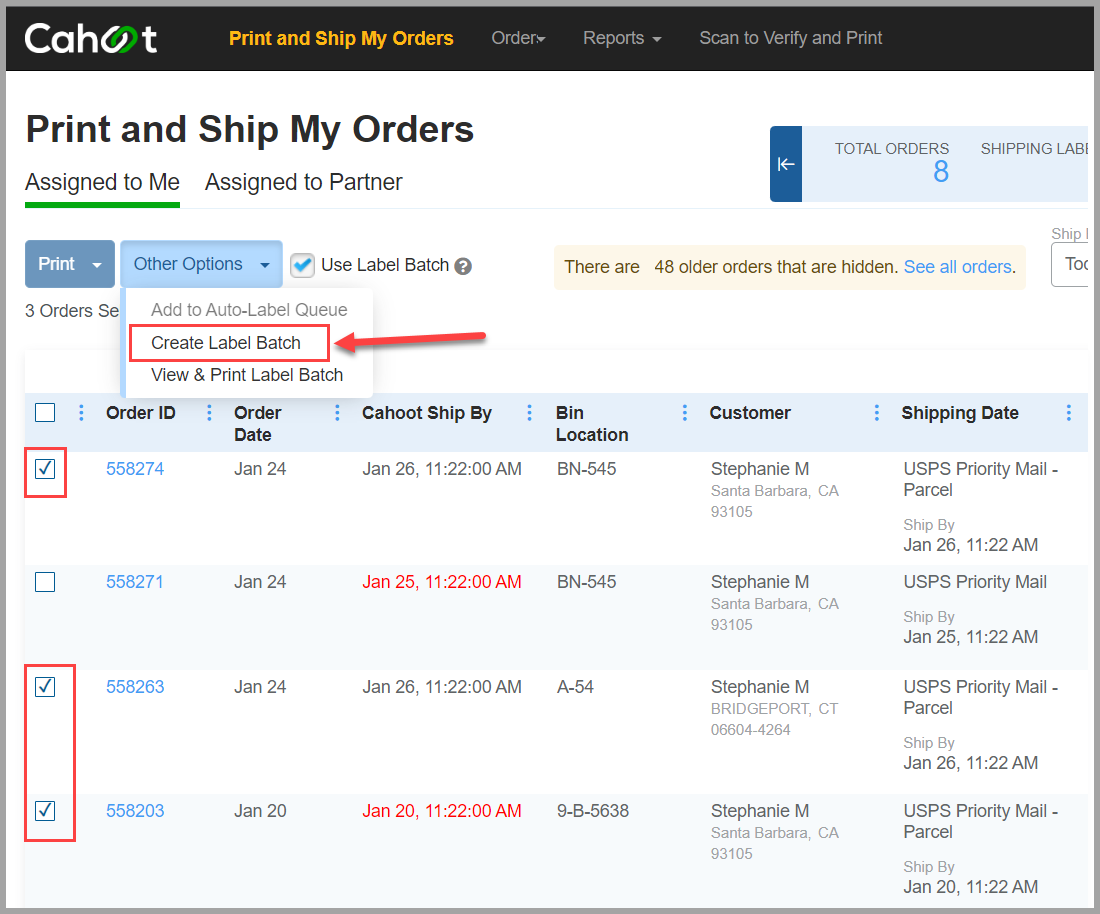Collapse the order stats panel arrow
The image size is (1100, 914).
[x=786, y=164]
